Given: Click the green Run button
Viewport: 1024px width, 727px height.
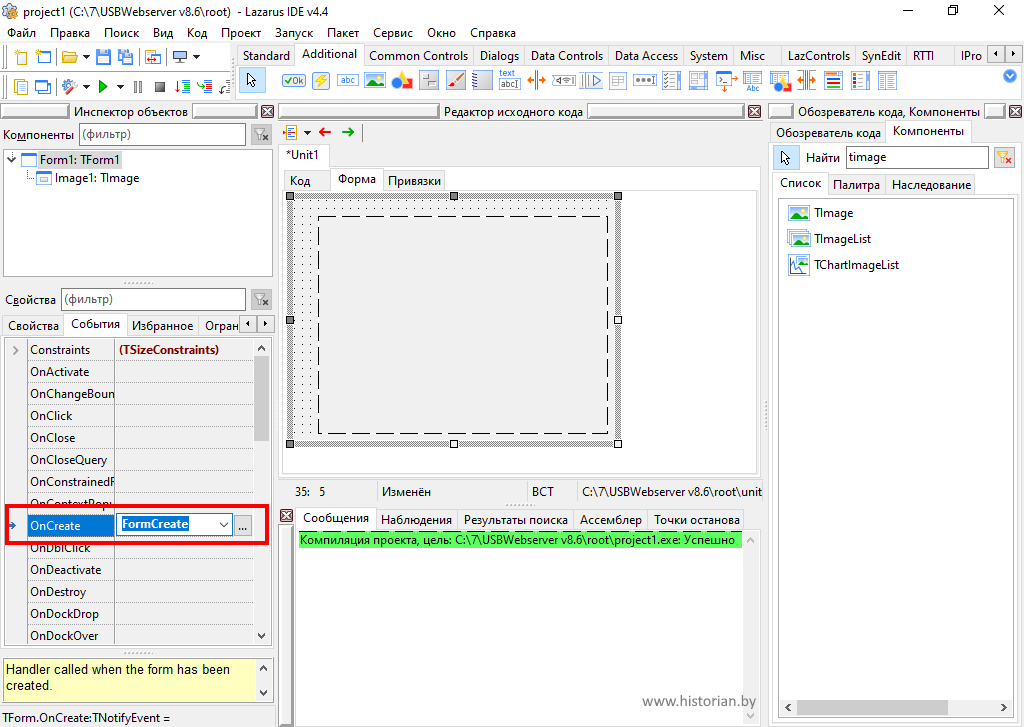Looking at the screenshot, I should point(103,87).
